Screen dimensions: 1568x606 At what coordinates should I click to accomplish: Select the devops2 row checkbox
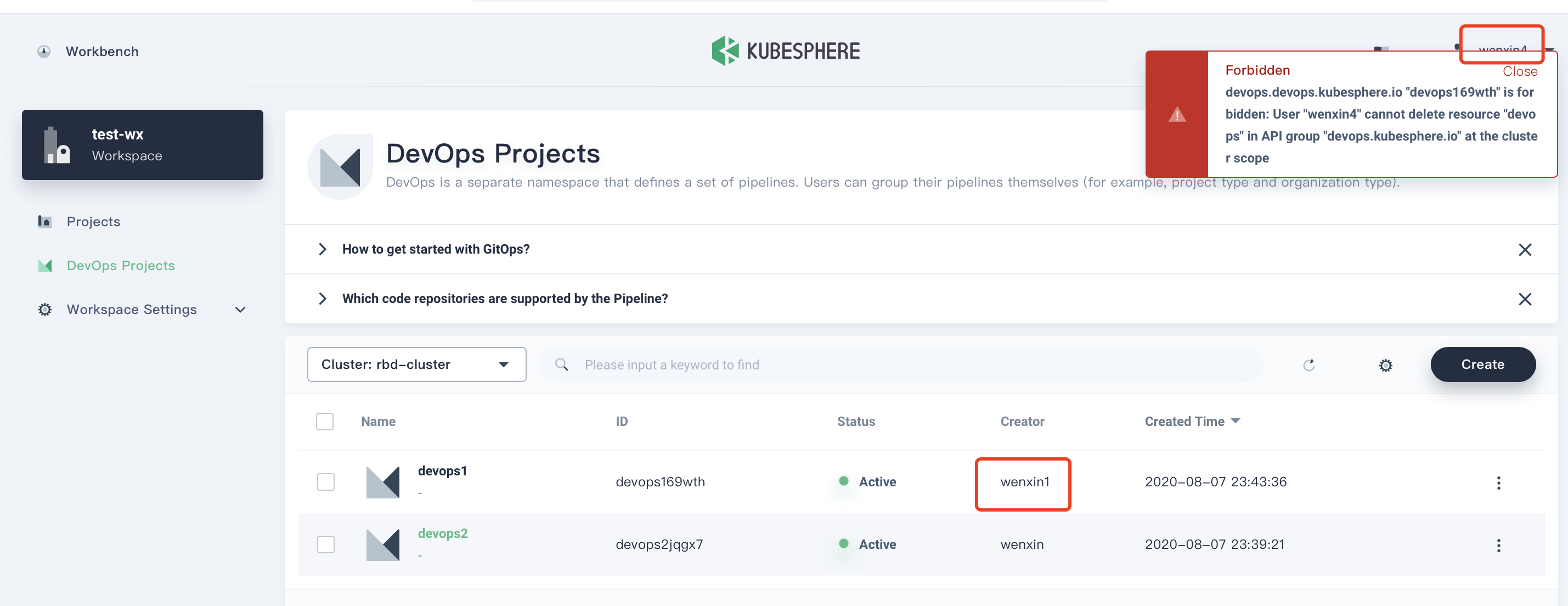[326, 544]
